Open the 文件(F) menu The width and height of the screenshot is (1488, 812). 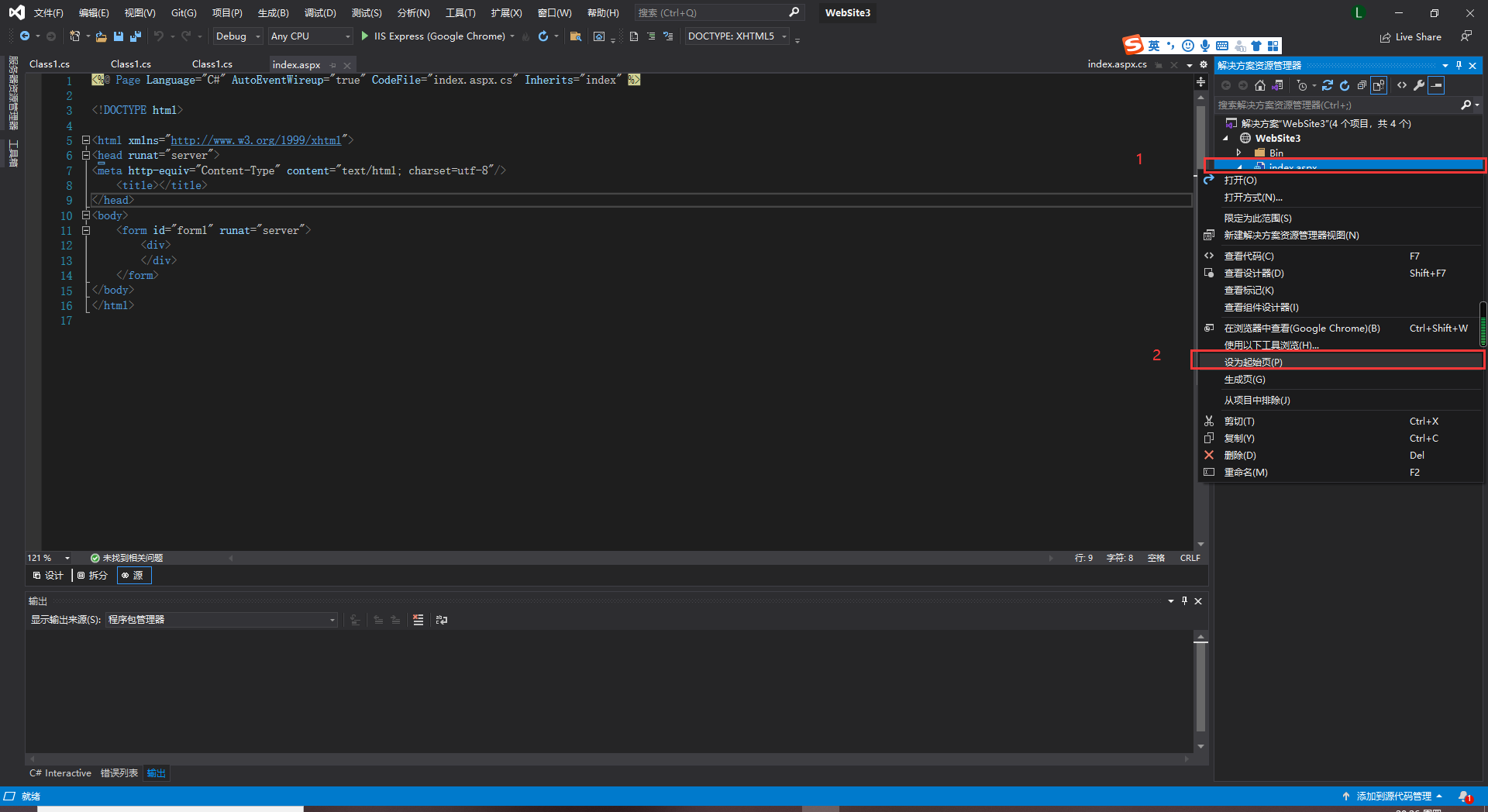coord(48,13)
